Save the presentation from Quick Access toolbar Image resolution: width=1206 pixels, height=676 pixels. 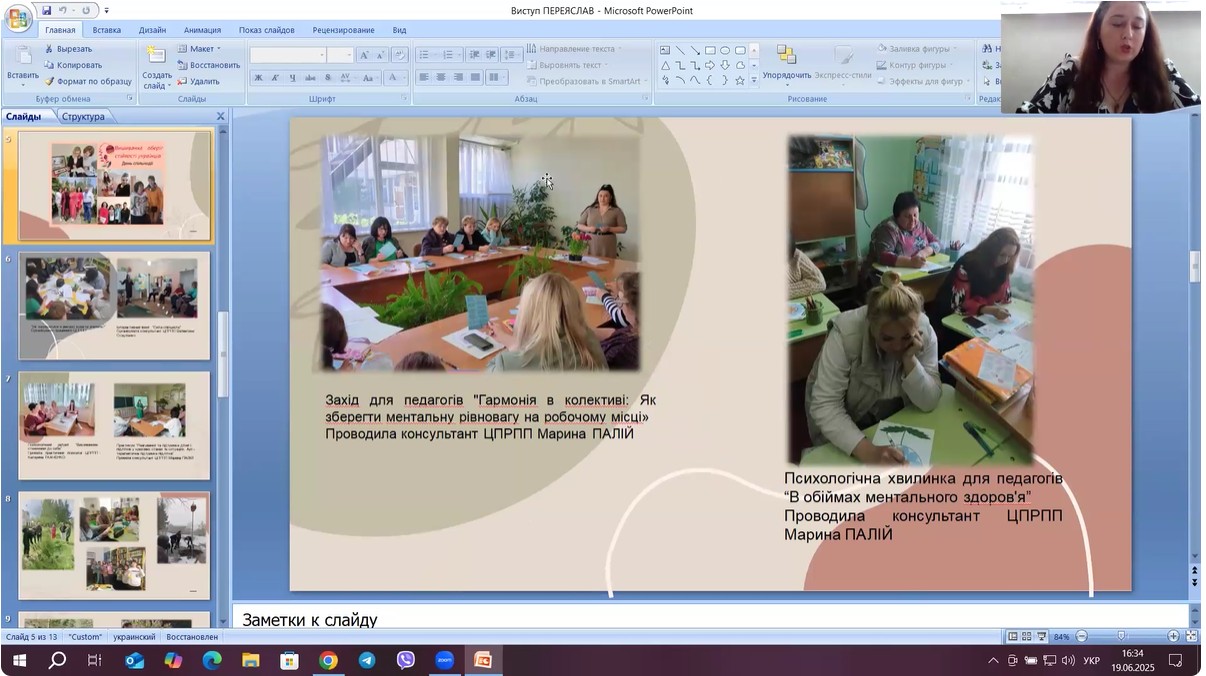click(x=46, y=10)
